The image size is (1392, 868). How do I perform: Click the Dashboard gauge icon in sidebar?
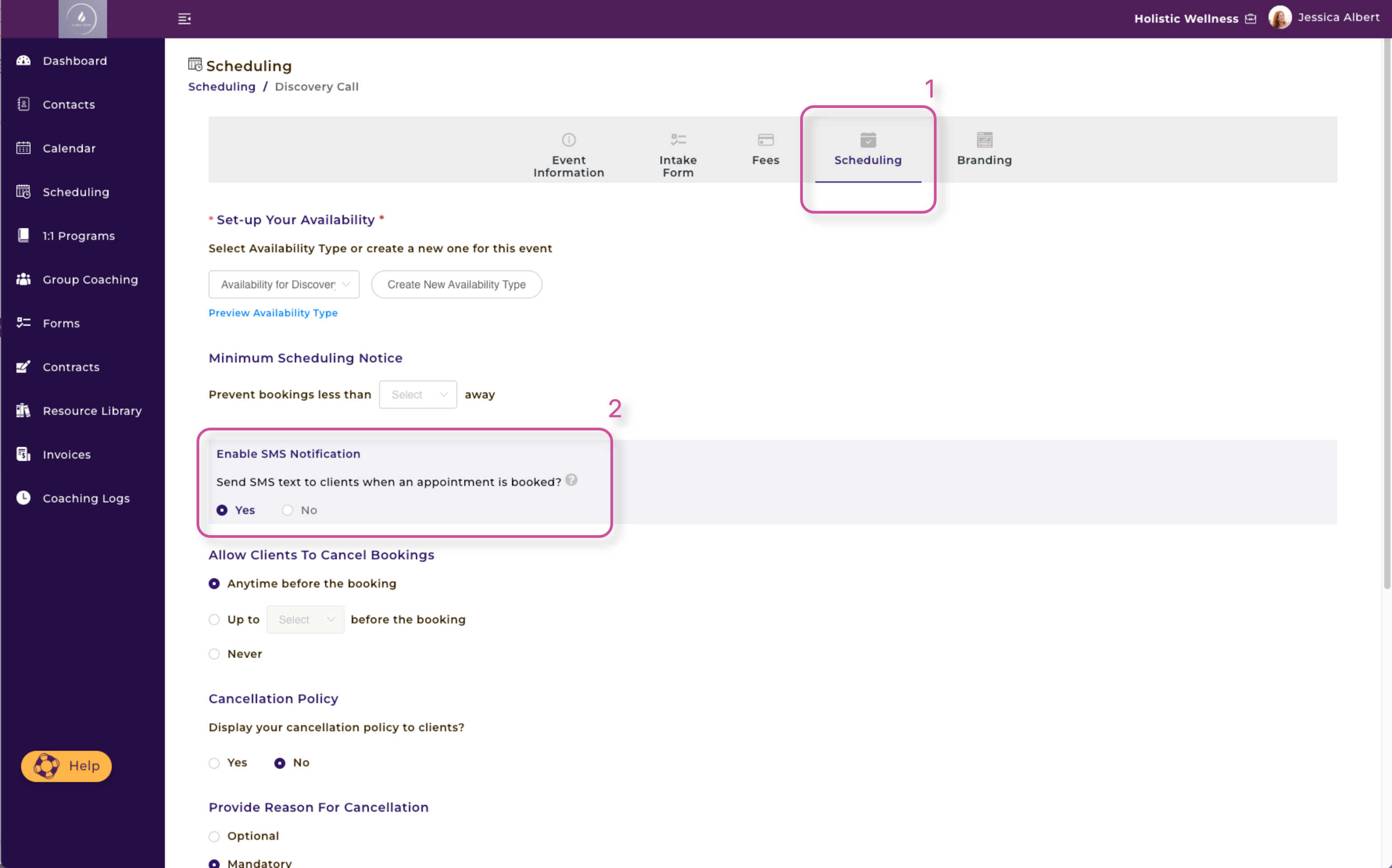pyautogui.click(x=23, y=61)
